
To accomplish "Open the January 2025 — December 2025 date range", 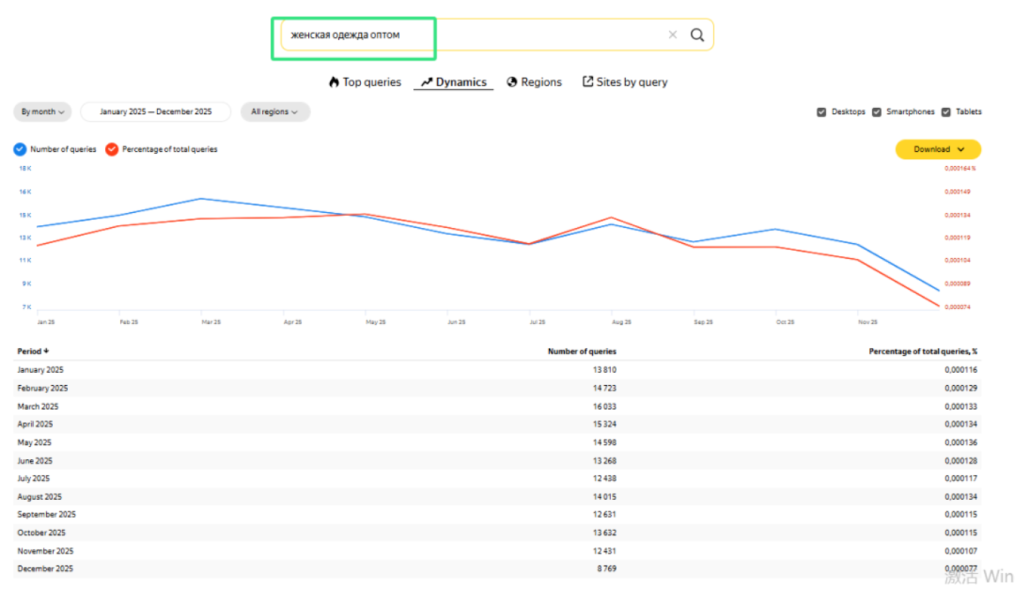I will (155, 112).
